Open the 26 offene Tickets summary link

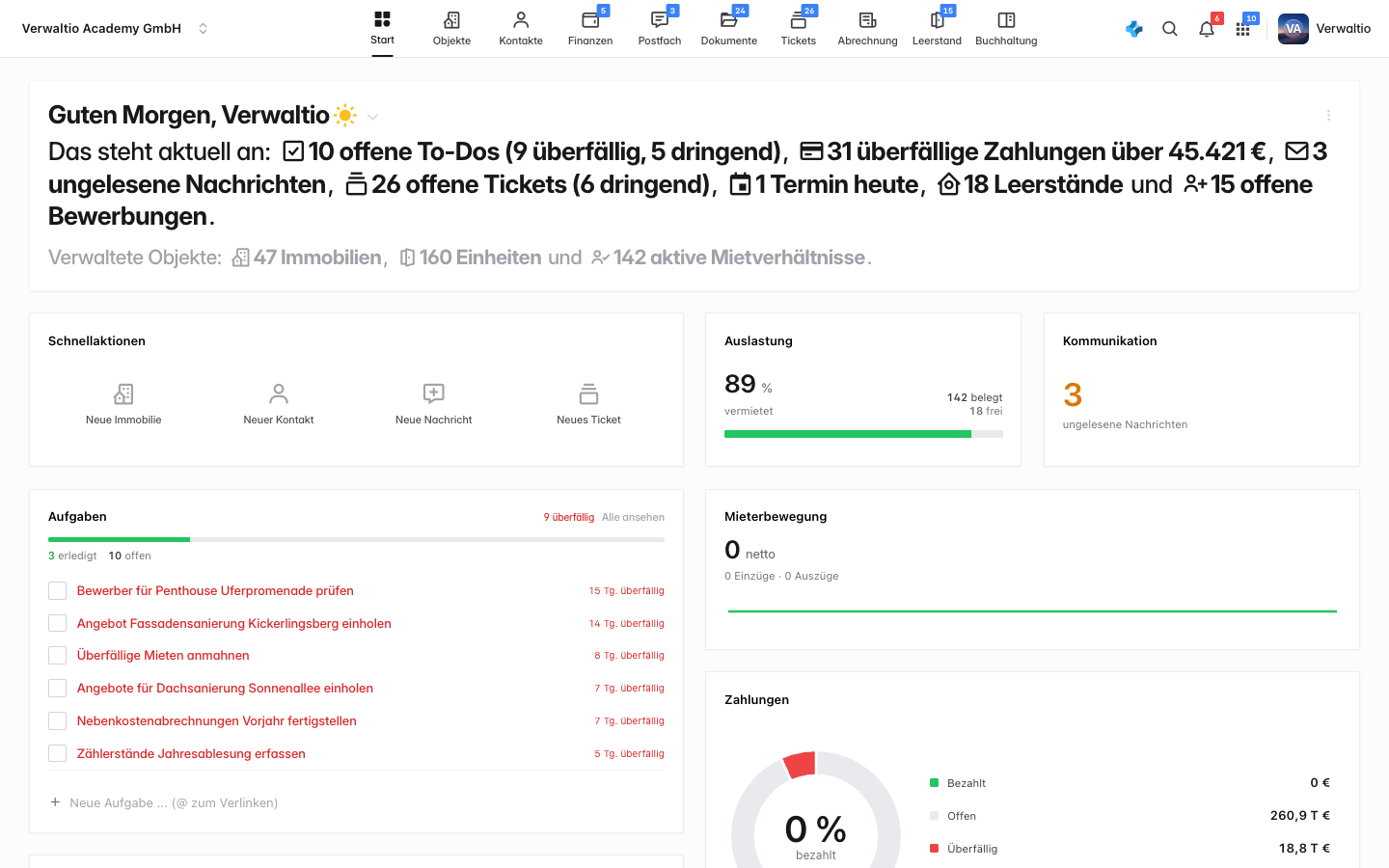coord(528,184)
